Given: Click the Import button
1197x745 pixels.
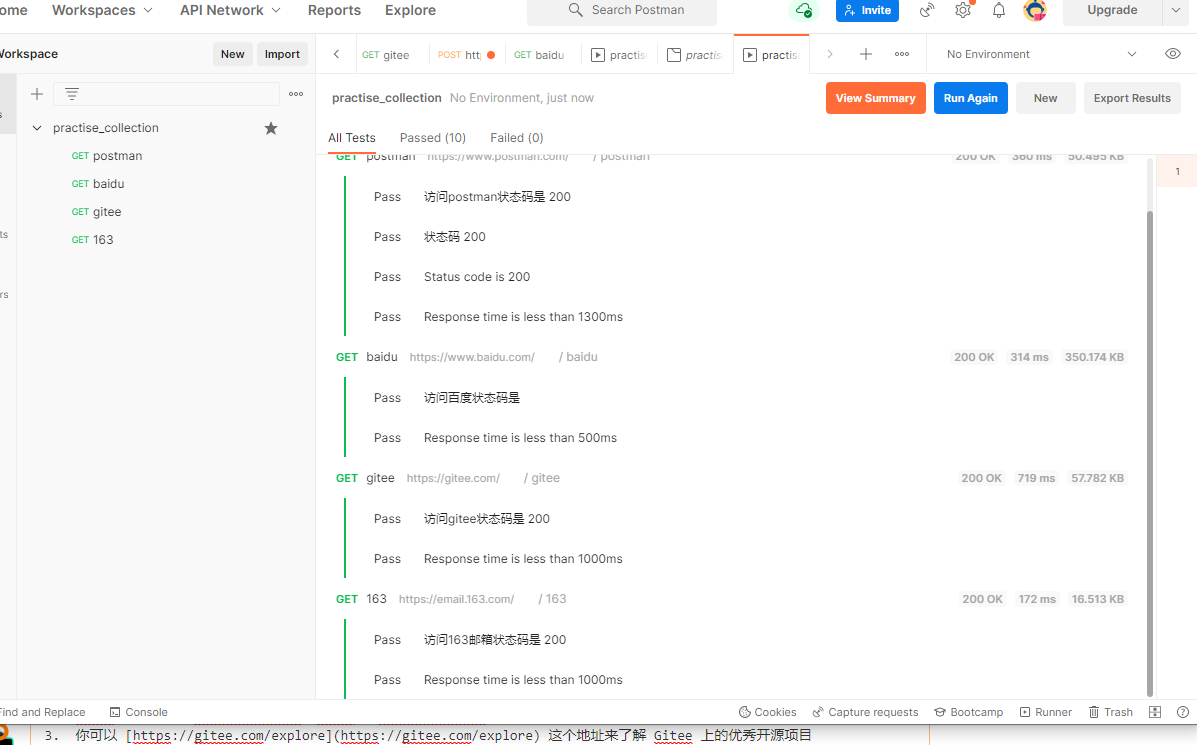Looking at the screenshot, I should 282,54.
